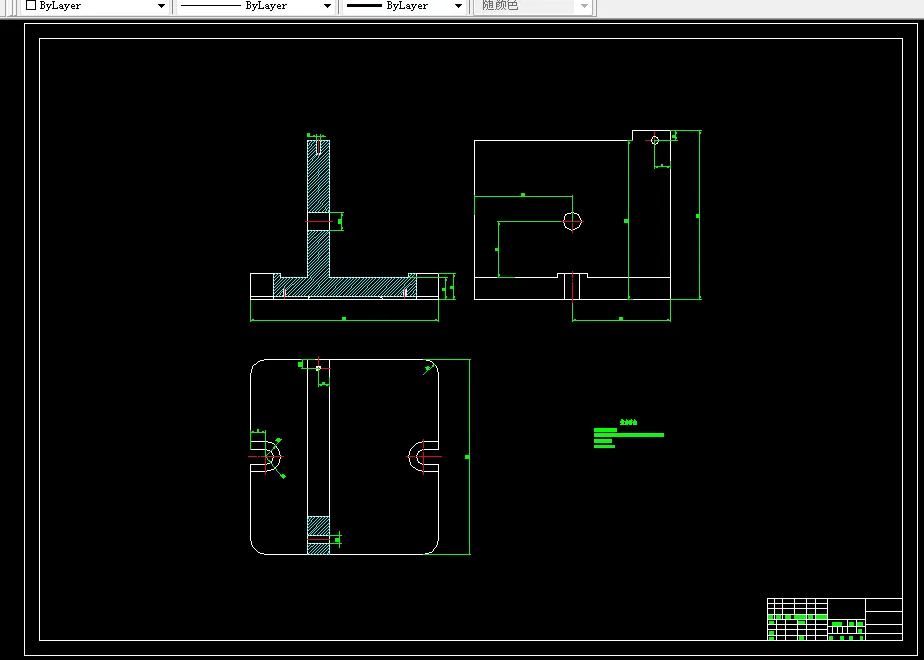Click the thick lineweight preview line sample
This screenshot has width=924, height=660.
364,6
